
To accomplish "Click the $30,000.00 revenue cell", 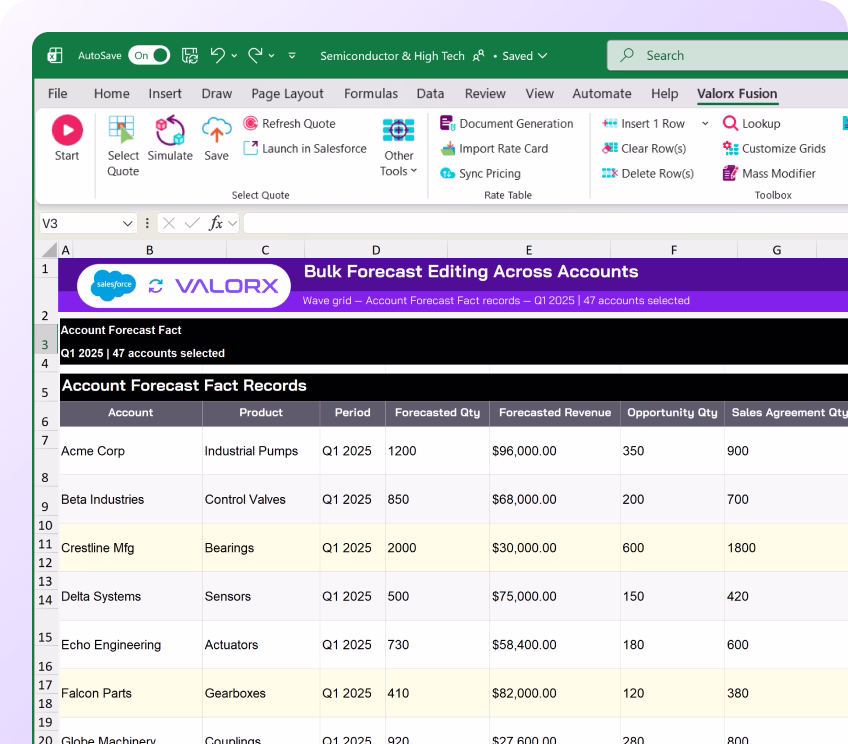I will 555,548.
